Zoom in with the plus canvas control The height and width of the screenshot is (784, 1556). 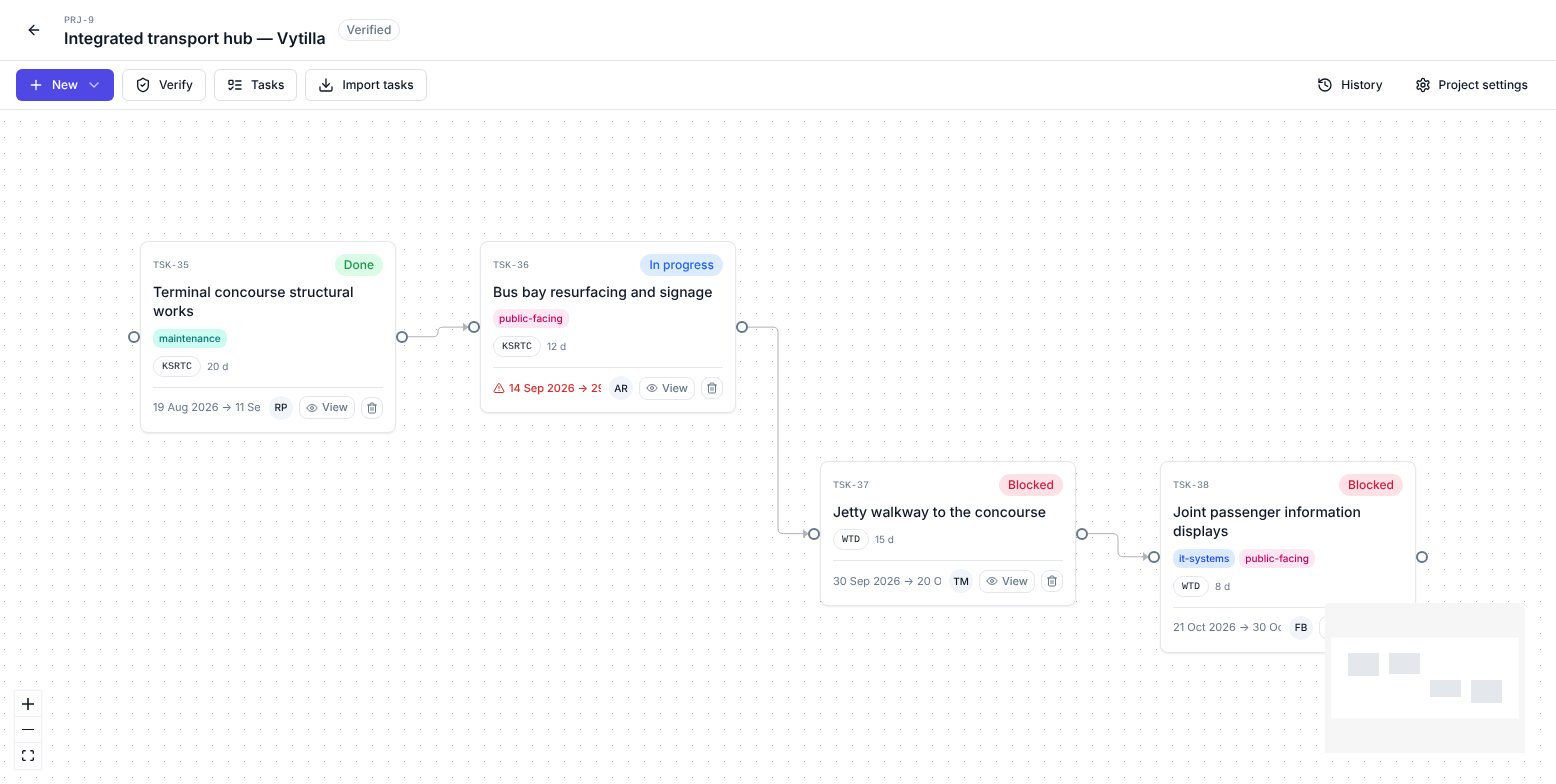[x=28, y=704]
